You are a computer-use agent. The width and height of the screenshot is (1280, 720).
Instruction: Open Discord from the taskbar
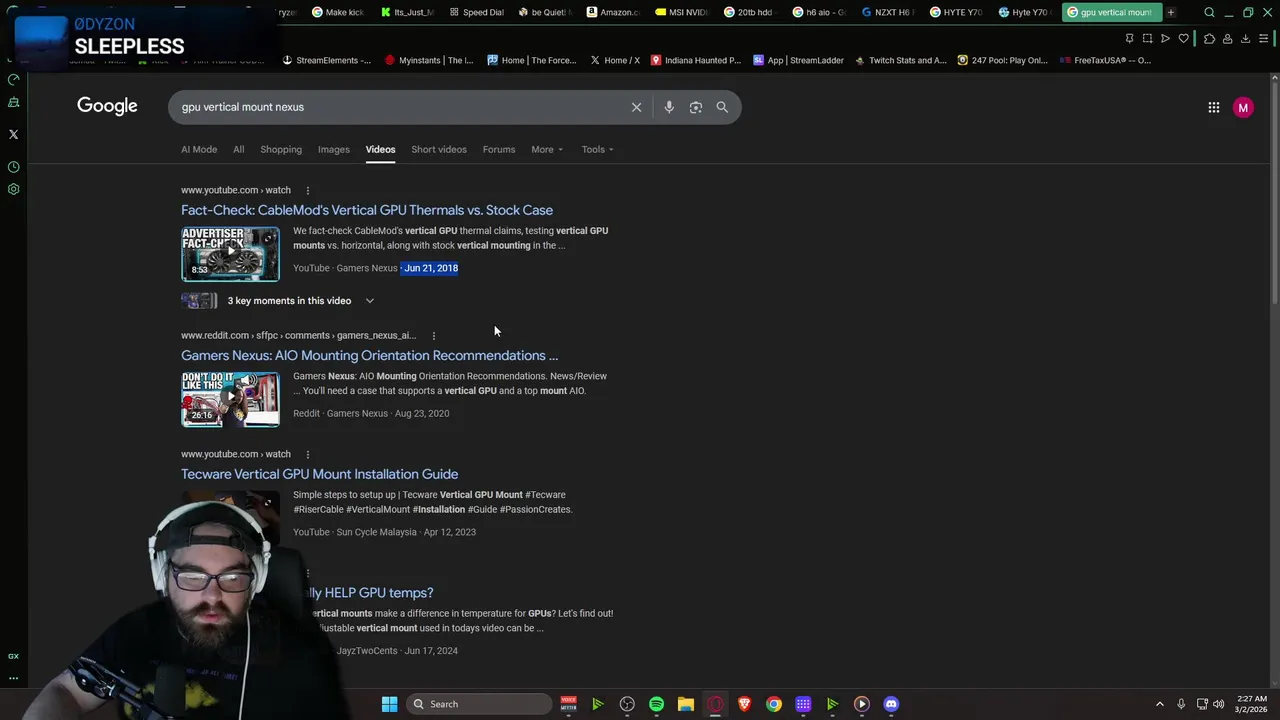pyautogui.click(x=891, y=704)
